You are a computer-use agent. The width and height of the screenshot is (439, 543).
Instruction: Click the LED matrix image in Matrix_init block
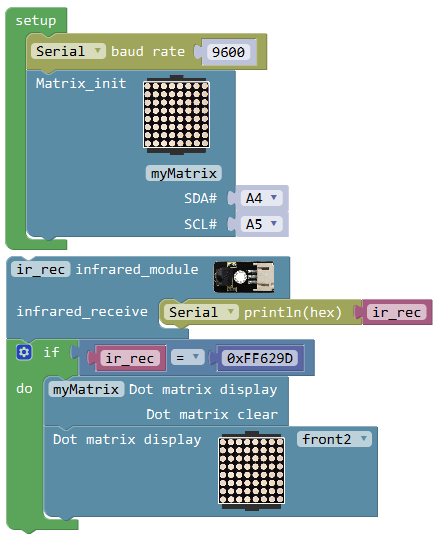[x=177, y=115]
